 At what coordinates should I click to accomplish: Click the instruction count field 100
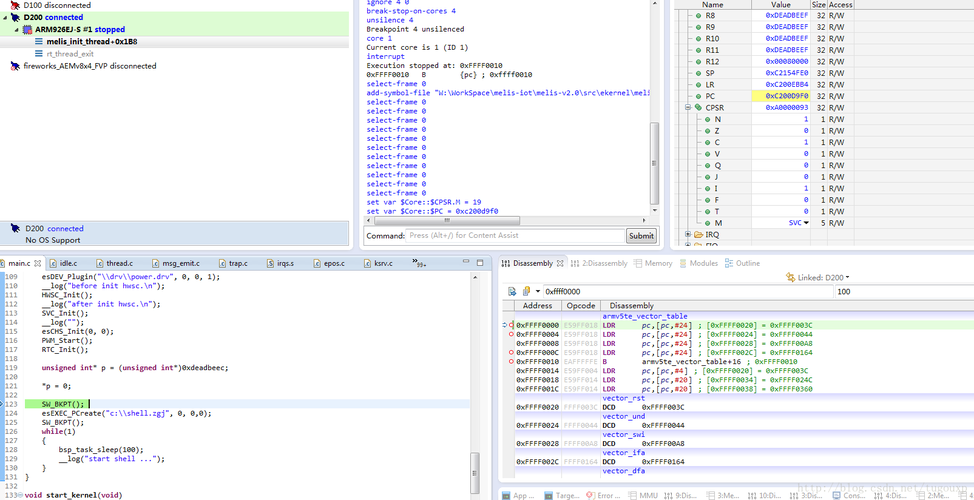(903, 291)
